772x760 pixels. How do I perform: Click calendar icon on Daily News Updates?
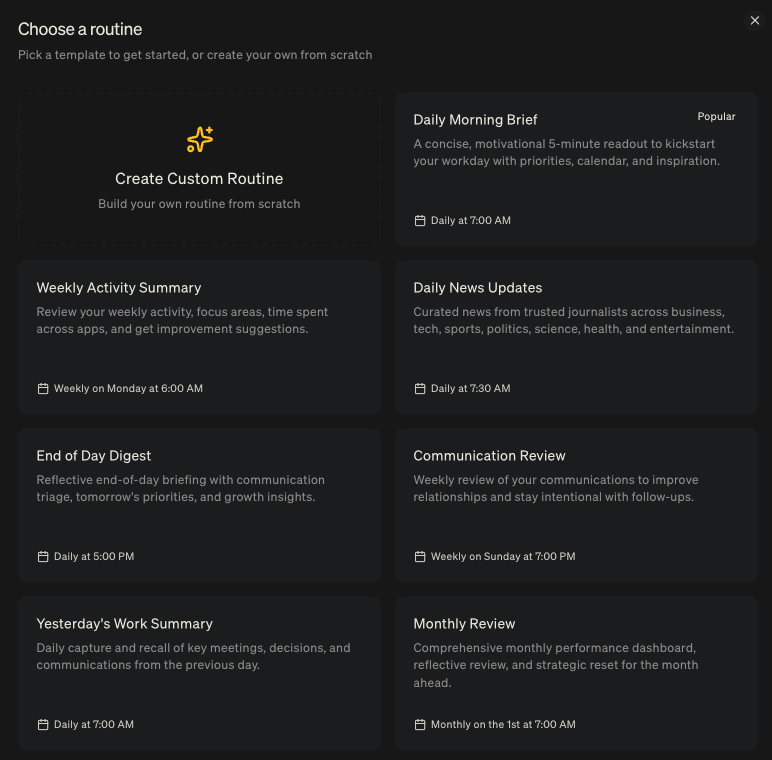point(420,388)
